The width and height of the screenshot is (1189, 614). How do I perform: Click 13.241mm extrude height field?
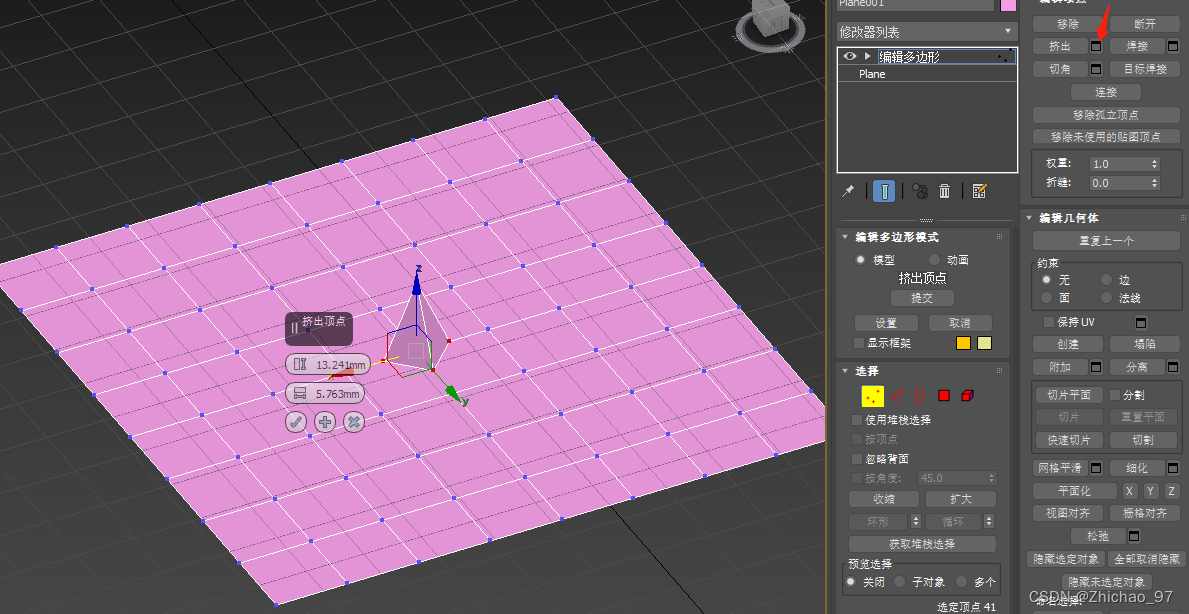point(340,365)
